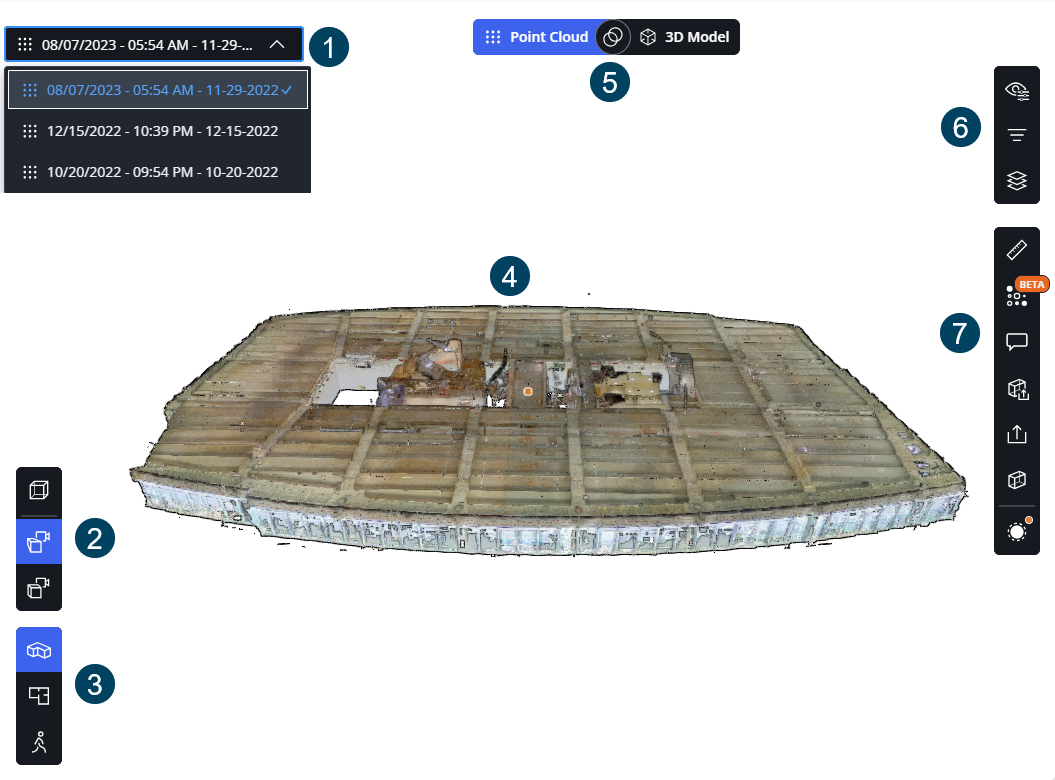Switch to the 3D Model tab
The image size is (1055, 780).
684,37
